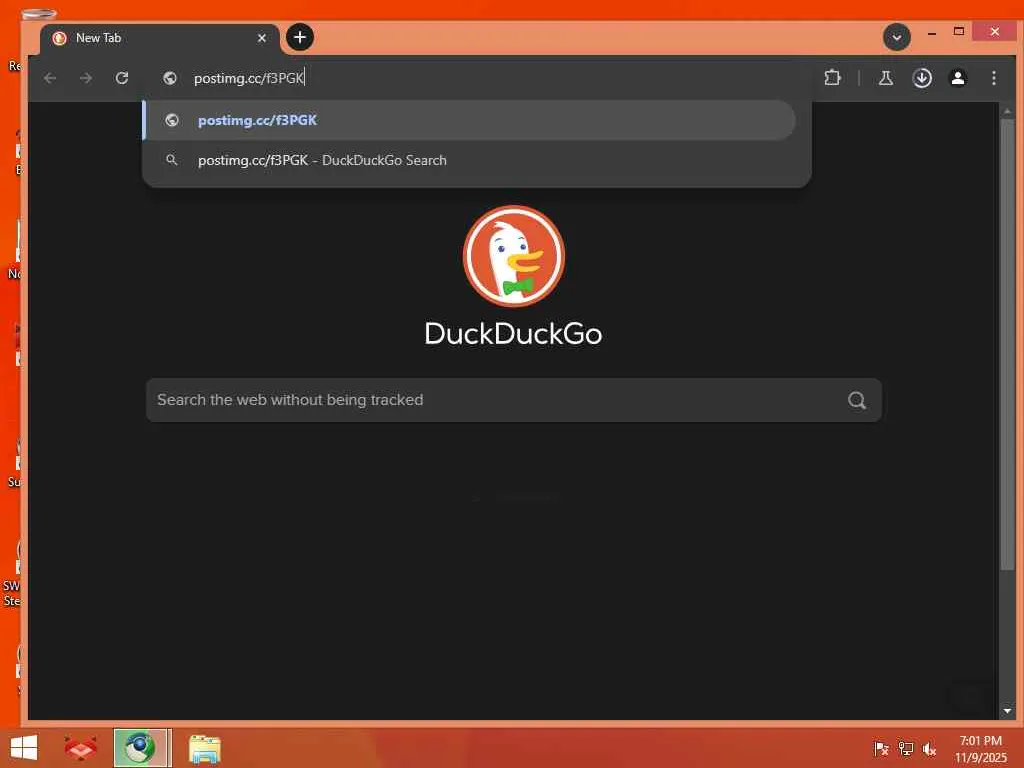
Task: Click the search web without being tracked field
Action: pos(513,400)
